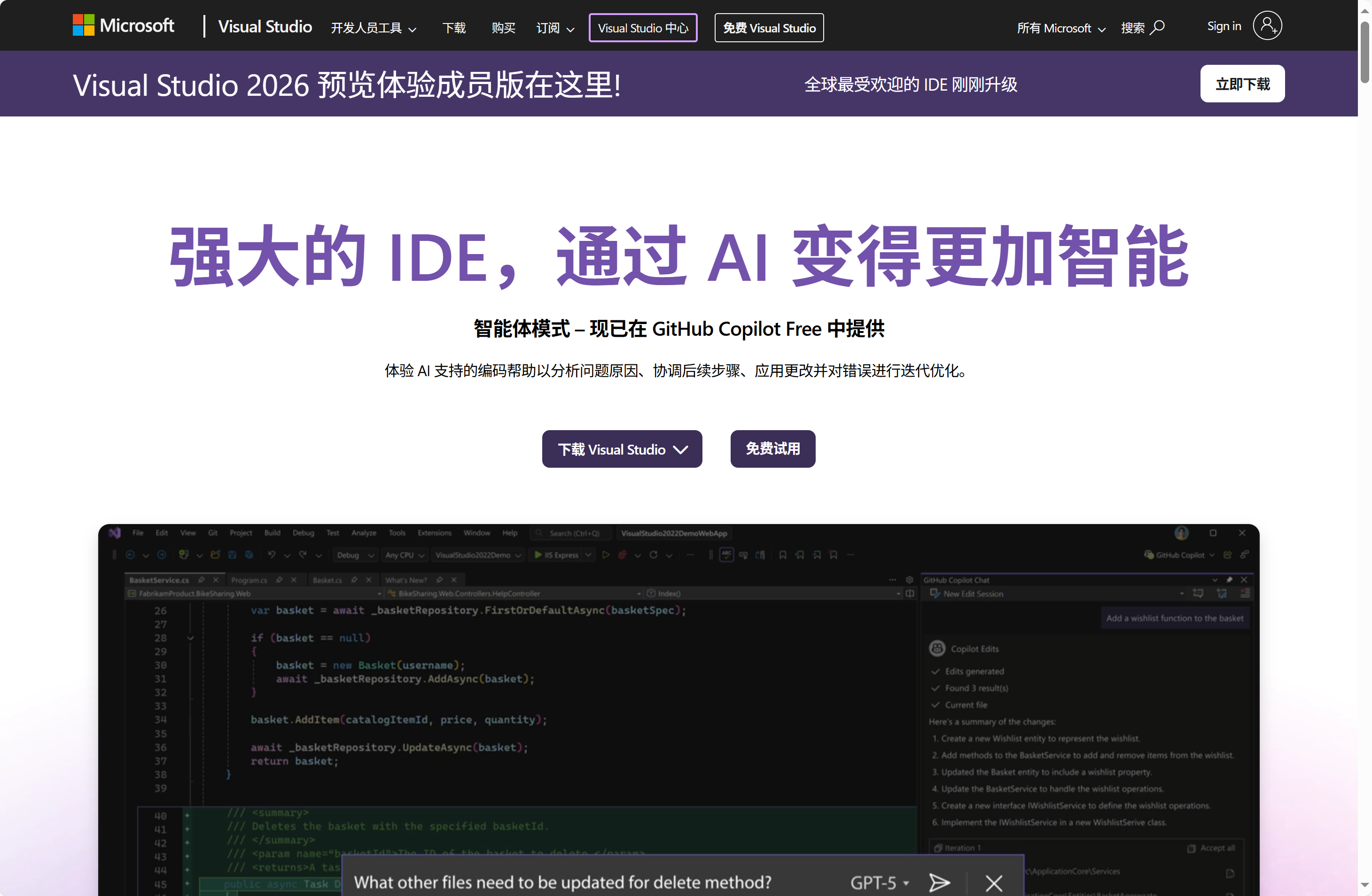Click the text '全球最受欢迎的 IDE 刚刚升级'
The image size is (1372, 896).
[x=910, y=85]
